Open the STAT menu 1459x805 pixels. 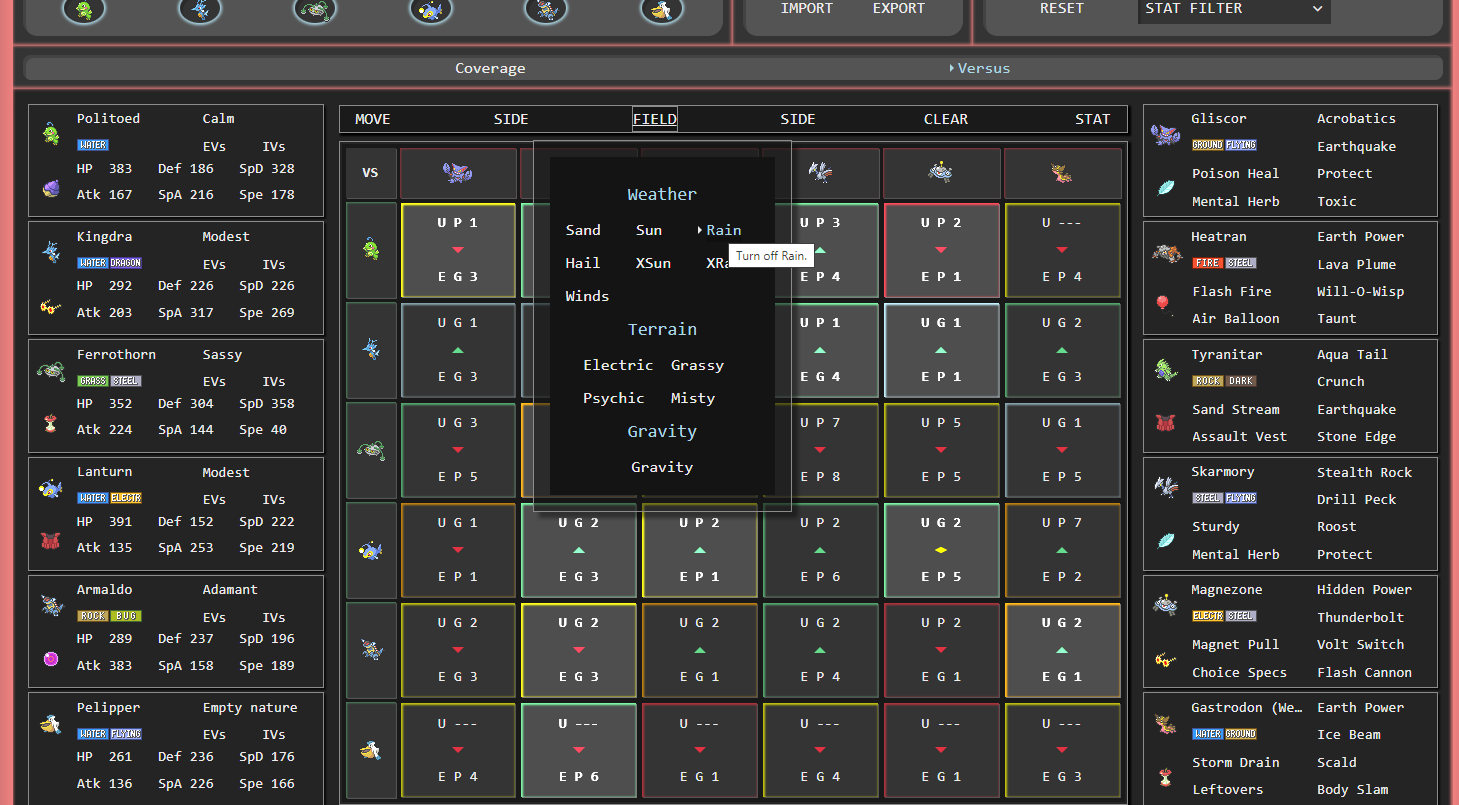coord(1093,119)
